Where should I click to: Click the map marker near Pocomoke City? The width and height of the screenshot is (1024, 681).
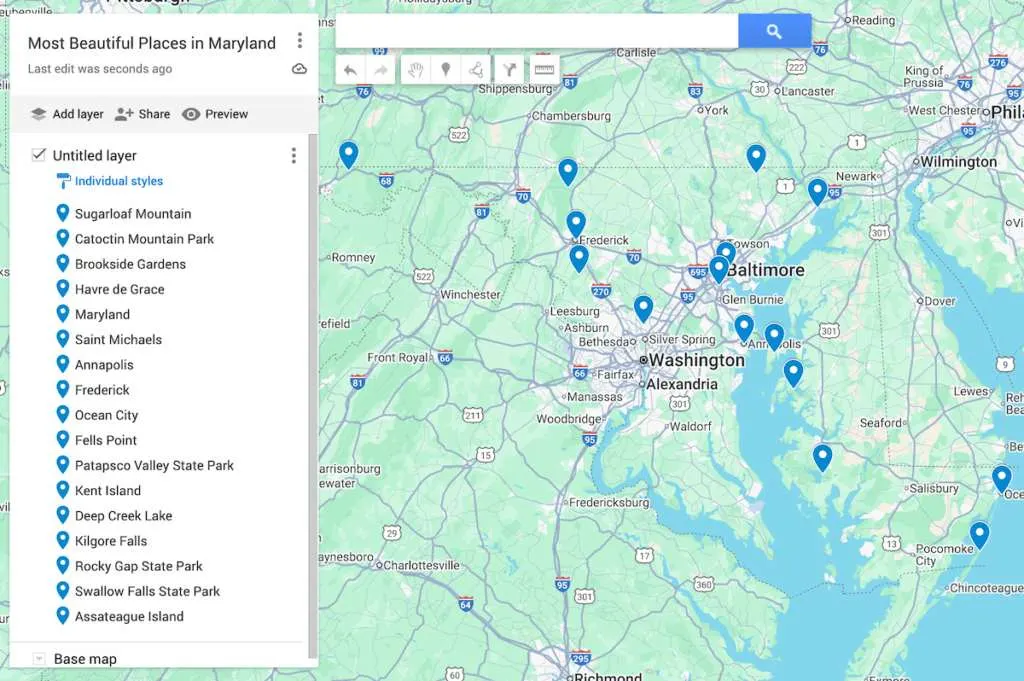point(979,535)
